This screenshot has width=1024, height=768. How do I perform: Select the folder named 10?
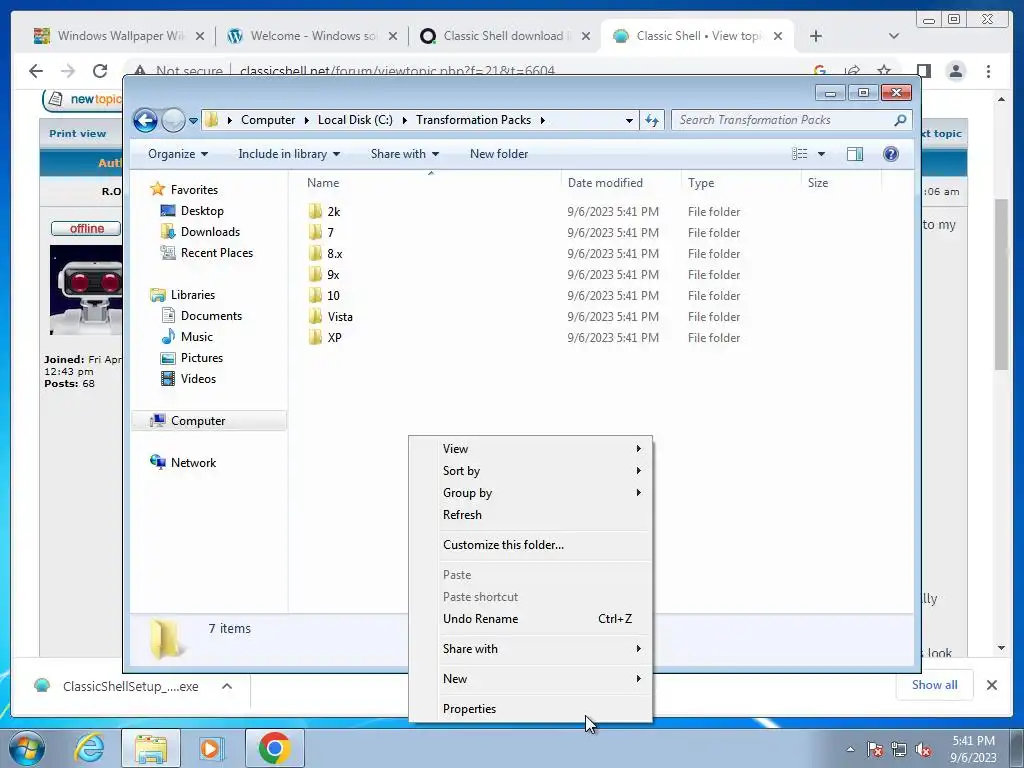[333, 295]
